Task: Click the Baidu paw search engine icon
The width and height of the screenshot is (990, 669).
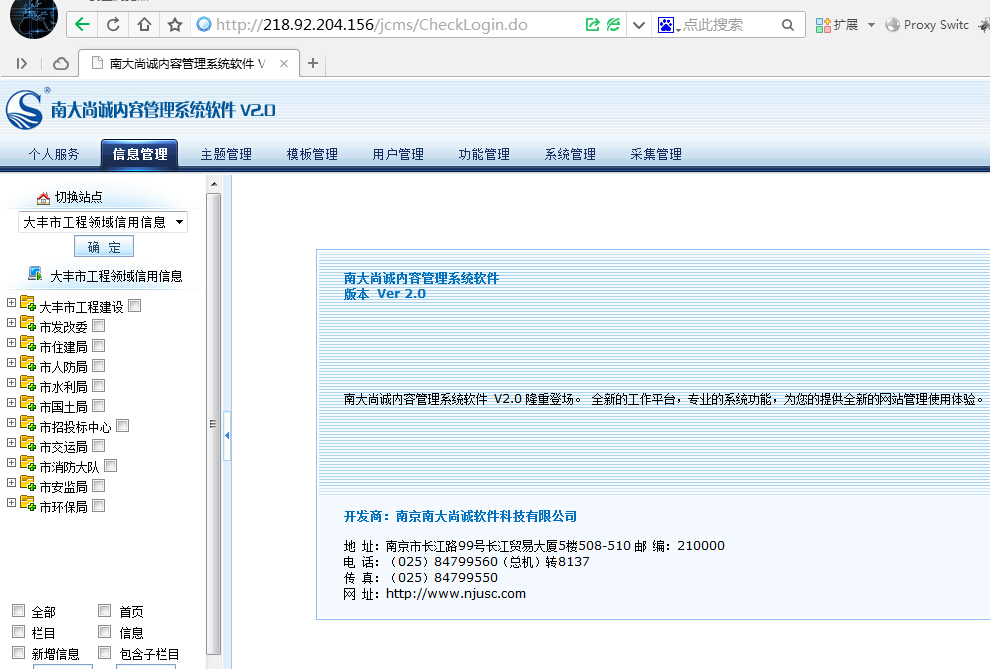Action: [x=666, y=25]
